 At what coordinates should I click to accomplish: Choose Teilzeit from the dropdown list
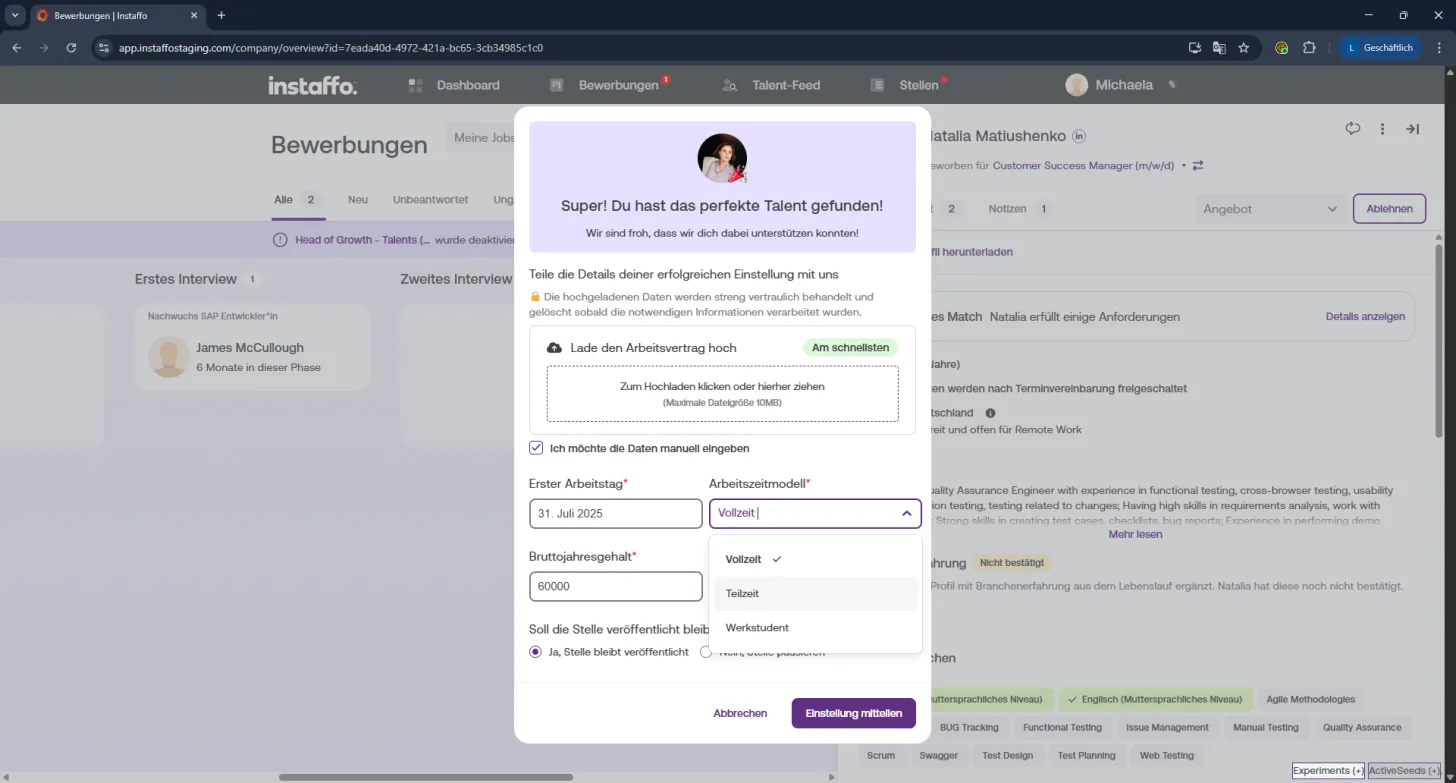[815, 594]
